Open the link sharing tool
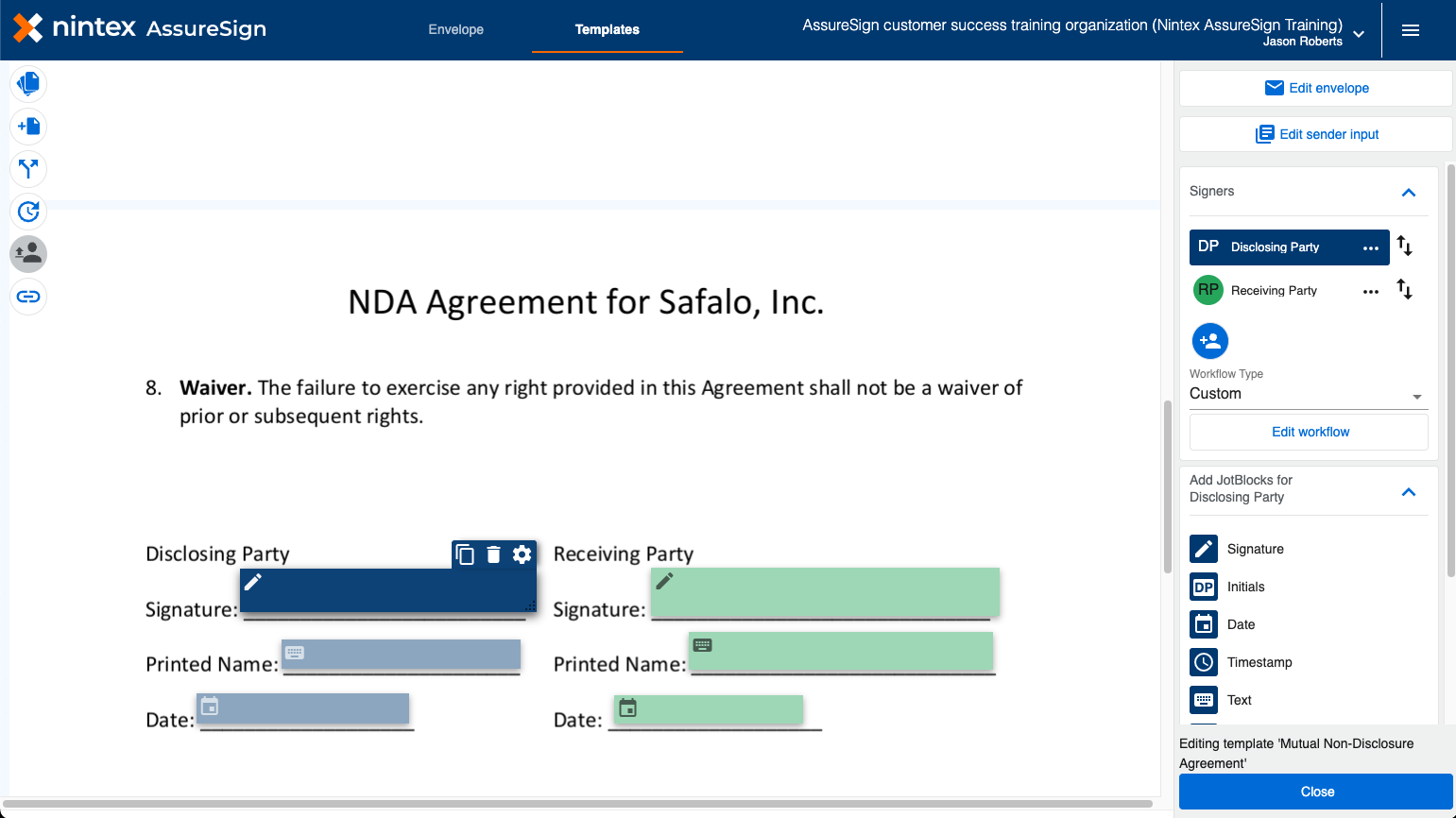This screenshot has width=1456, height=818. (x=28, y=296)
